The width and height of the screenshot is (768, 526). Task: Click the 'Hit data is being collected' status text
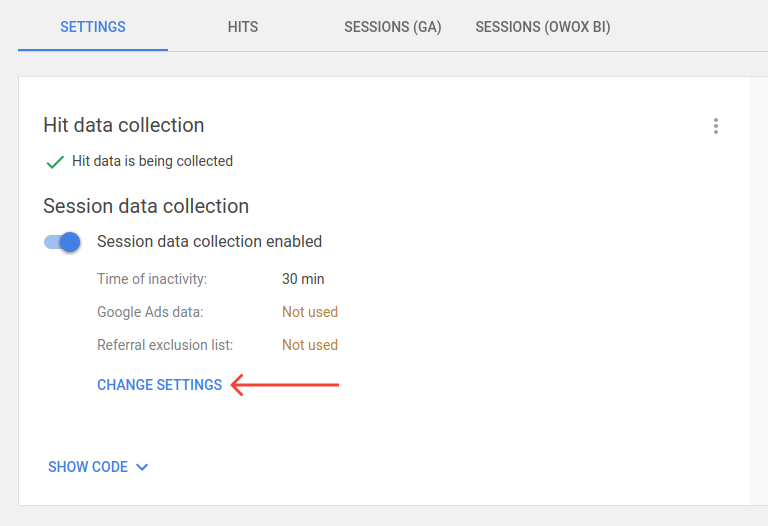click(152, 161)
